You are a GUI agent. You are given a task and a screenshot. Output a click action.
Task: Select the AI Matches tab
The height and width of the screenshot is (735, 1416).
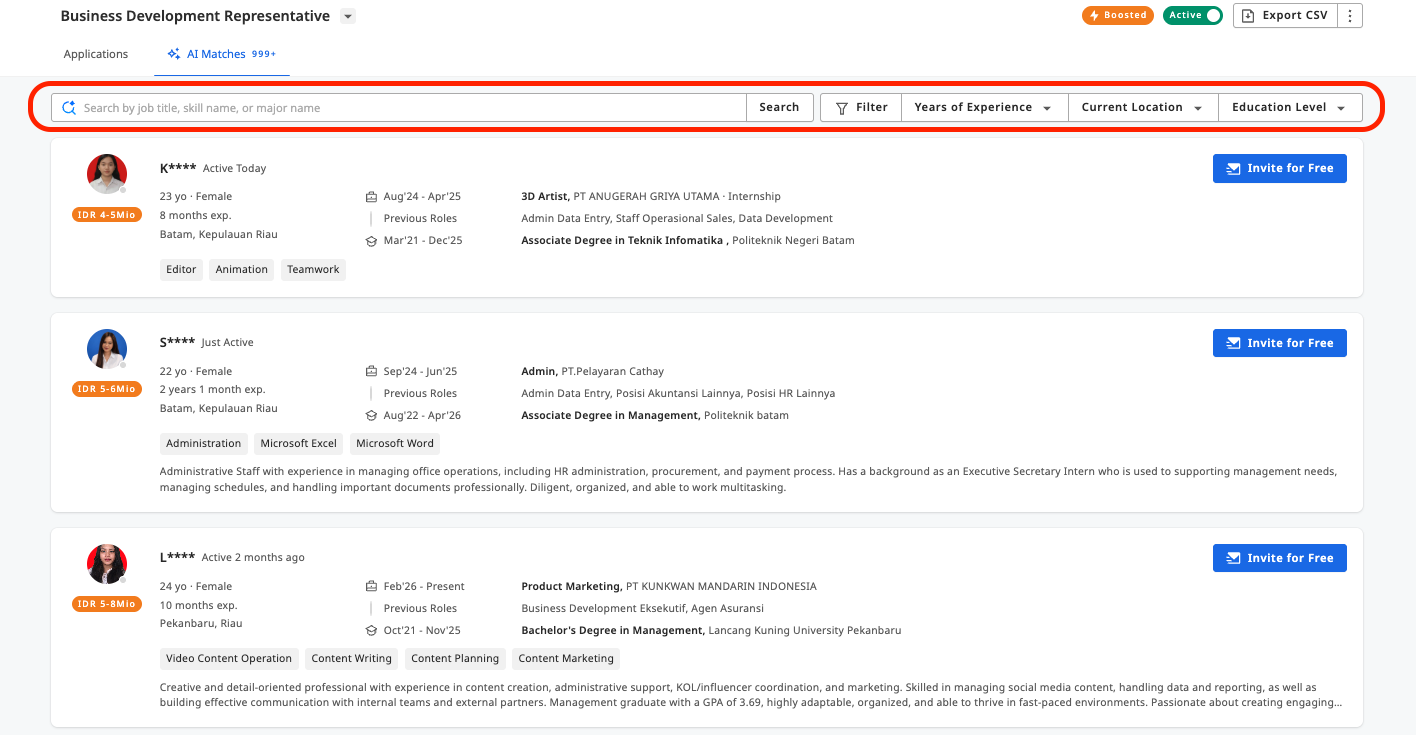tap(221, 54)
